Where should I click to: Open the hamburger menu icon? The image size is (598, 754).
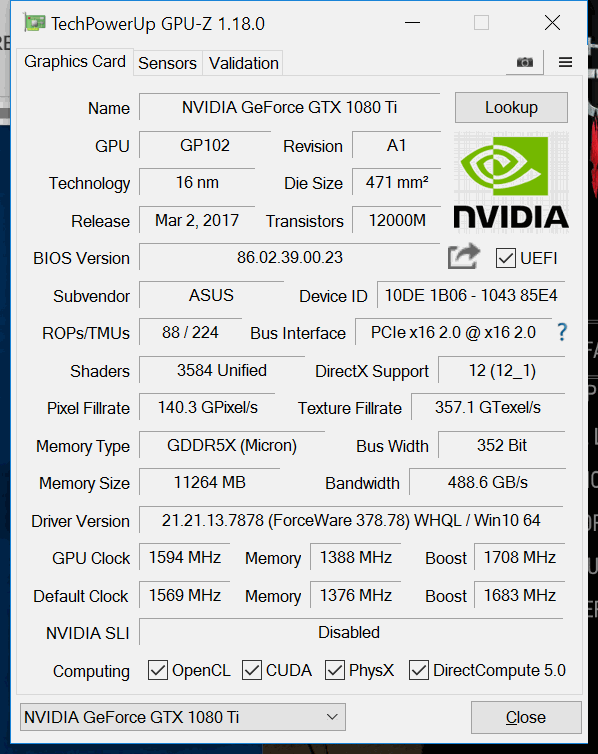(x=565, y=62)
